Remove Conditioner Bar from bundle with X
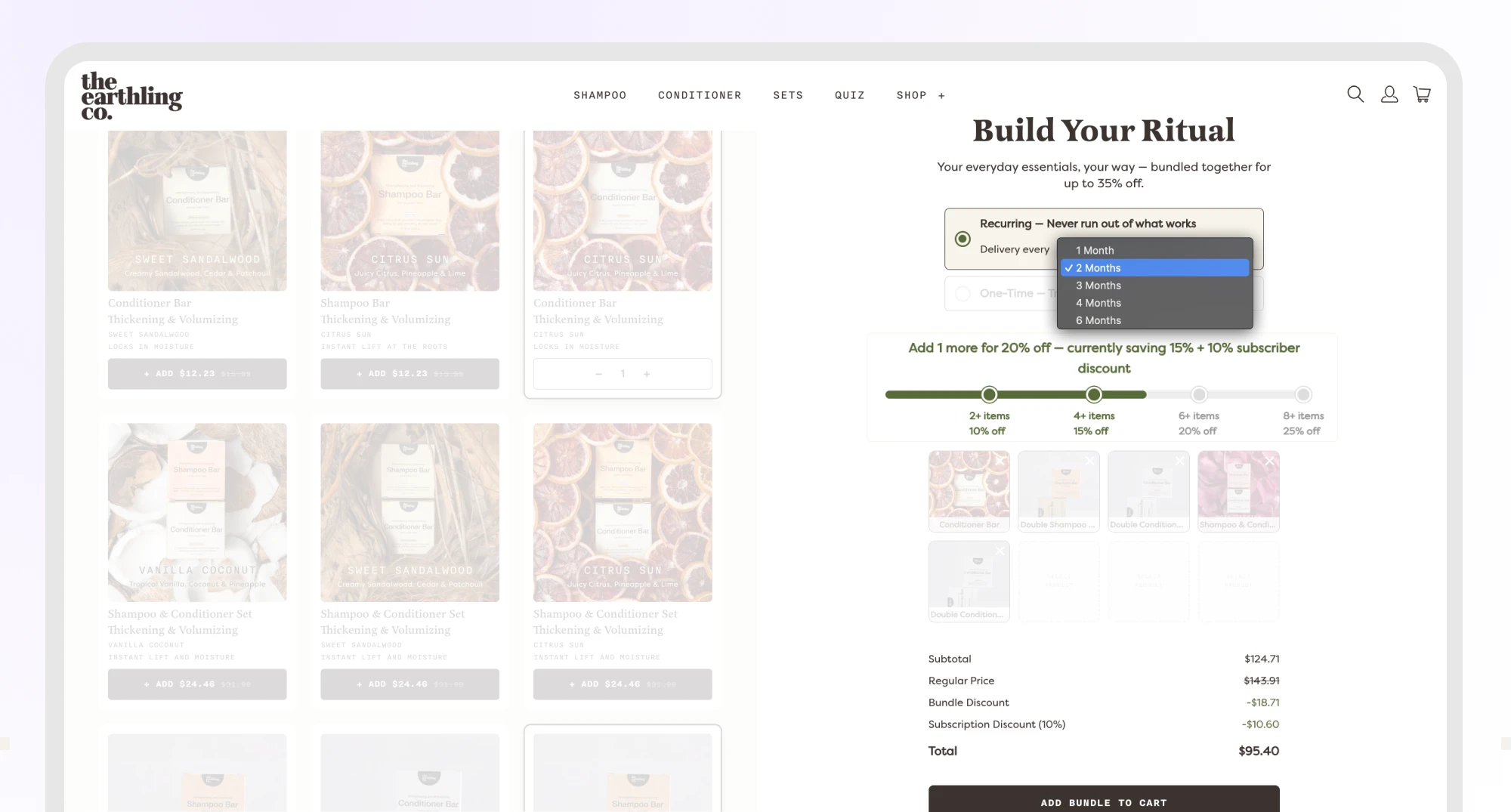 pyautogui.click(x=1000, y=461)
